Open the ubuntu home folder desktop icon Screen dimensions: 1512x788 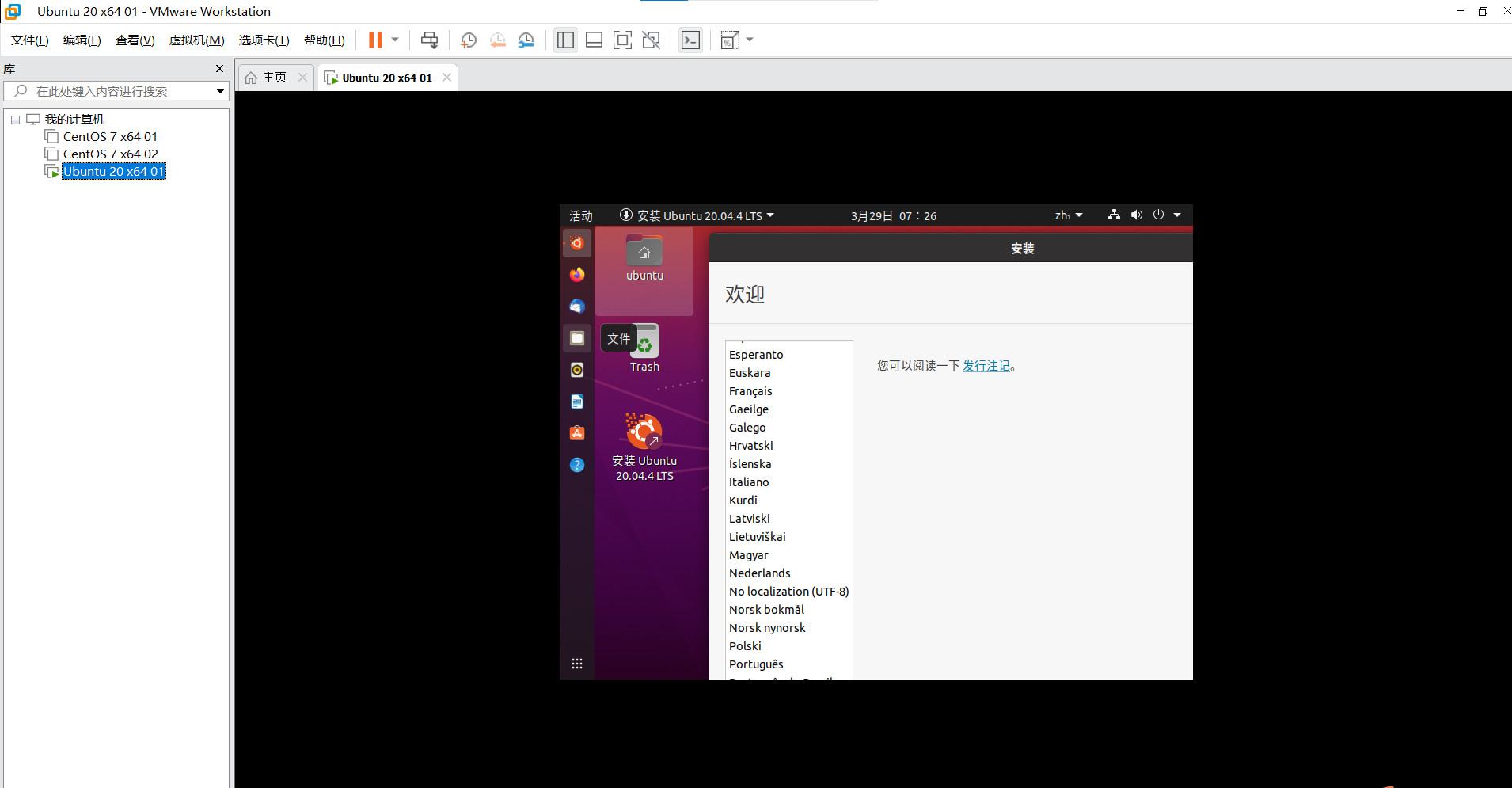coord(644,259)
